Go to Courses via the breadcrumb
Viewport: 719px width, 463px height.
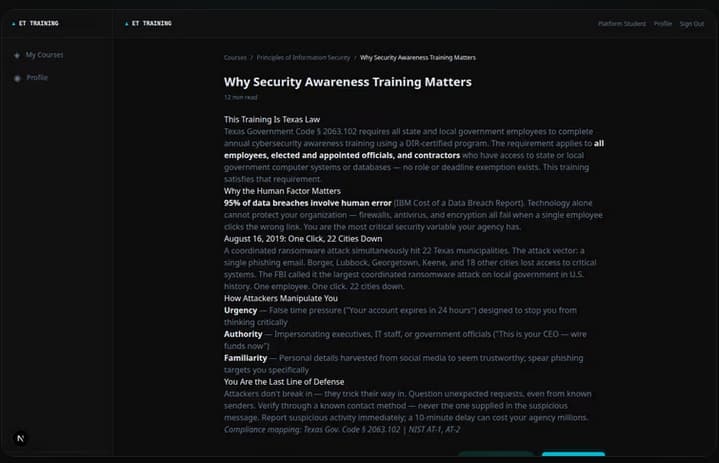pos(235,58)
